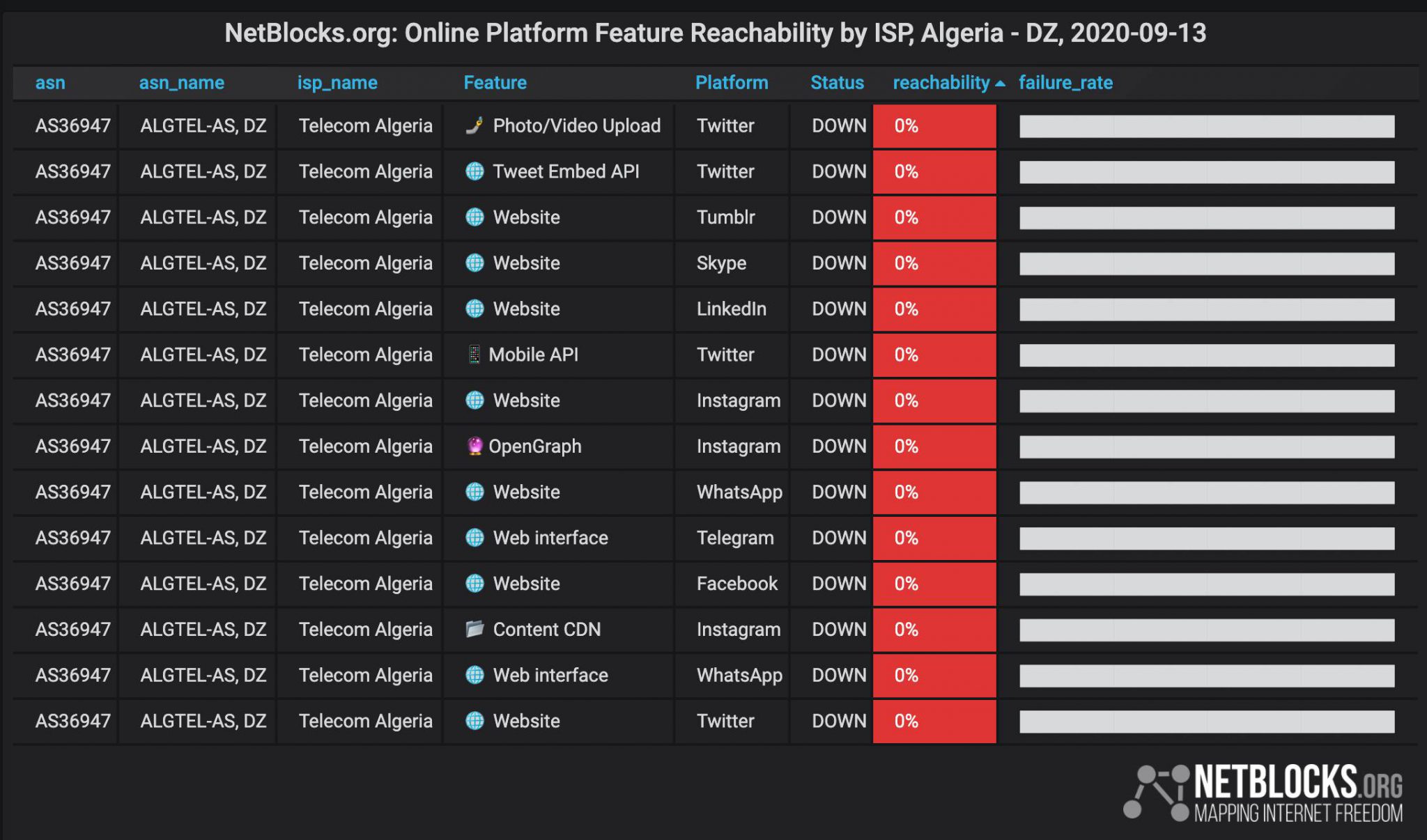The height and width of the screenshot is (840, 1427).
Task: Click the globe icon in the Tumblr Website row
Action: point(475,217)
